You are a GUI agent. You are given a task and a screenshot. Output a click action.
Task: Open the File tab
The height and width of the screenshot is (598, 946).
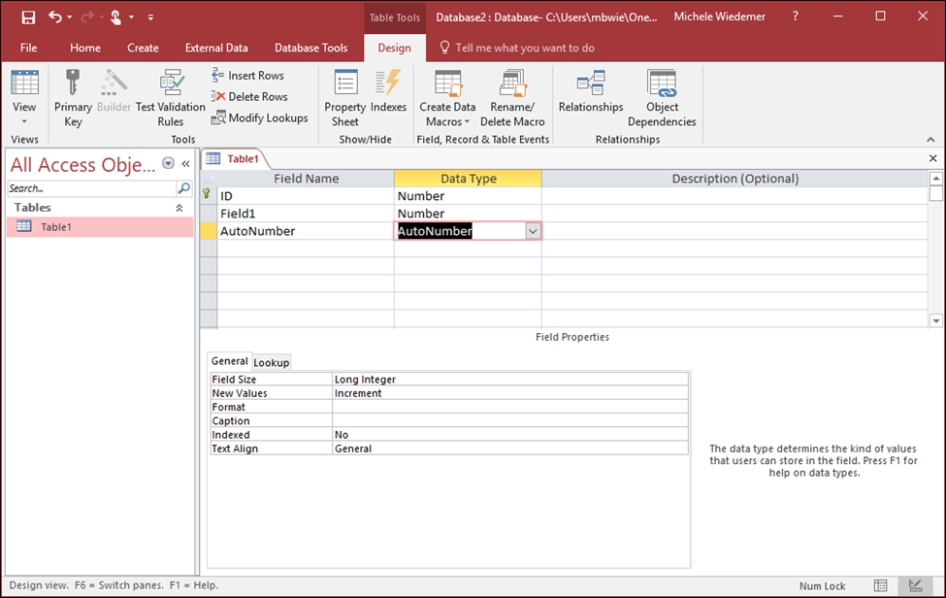[28, 48]
